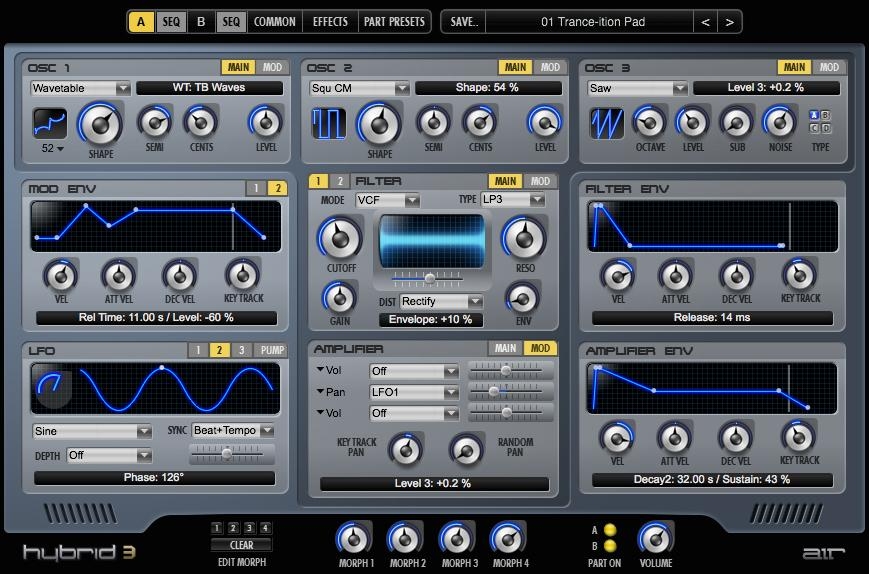Click the OSC 2 square waveform icon
The height and width of the screenshot is (574, 869).
click(x=328, y=124)
